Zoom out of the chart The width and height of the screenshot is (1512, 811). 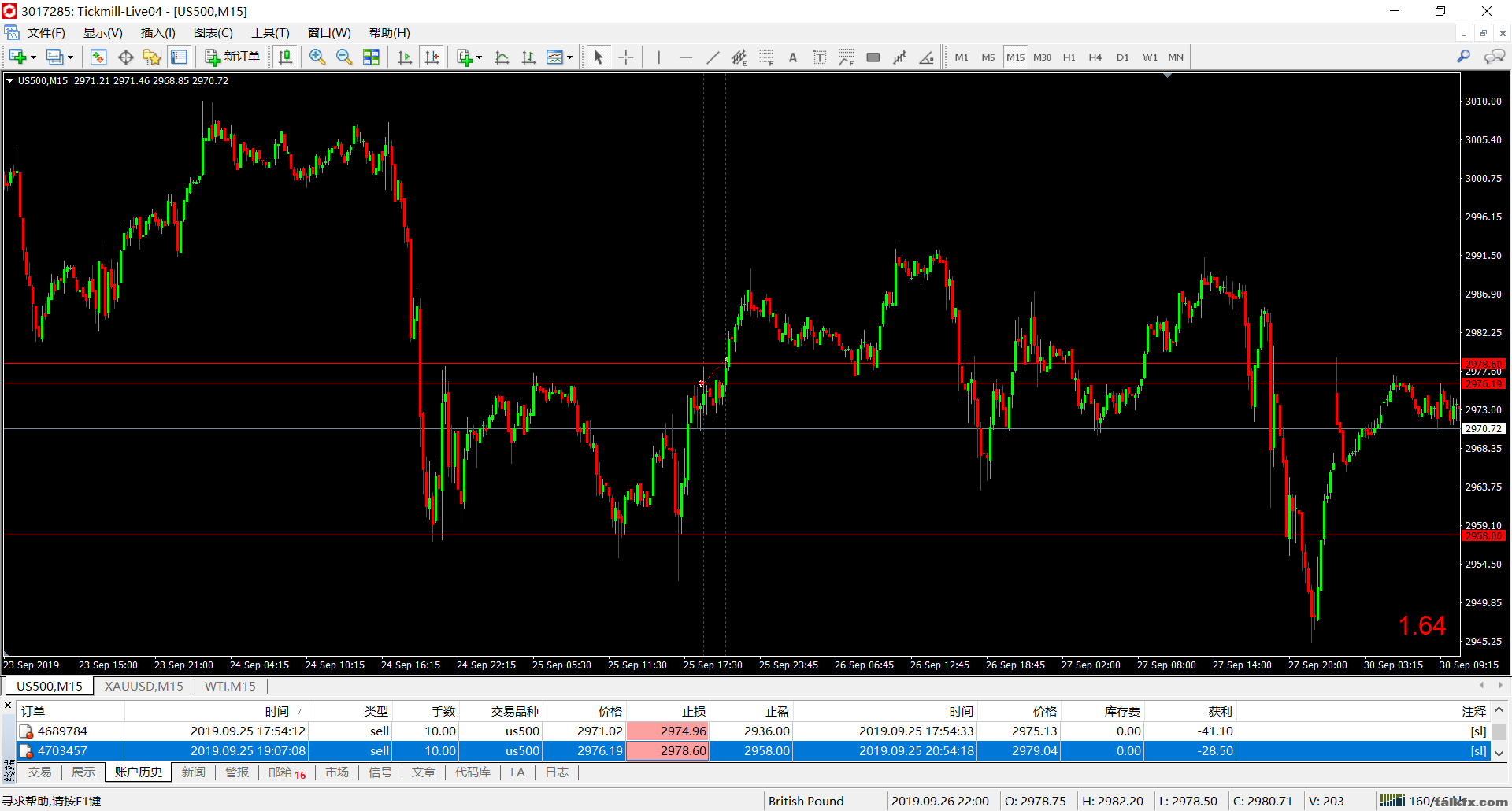coord(344,57)
